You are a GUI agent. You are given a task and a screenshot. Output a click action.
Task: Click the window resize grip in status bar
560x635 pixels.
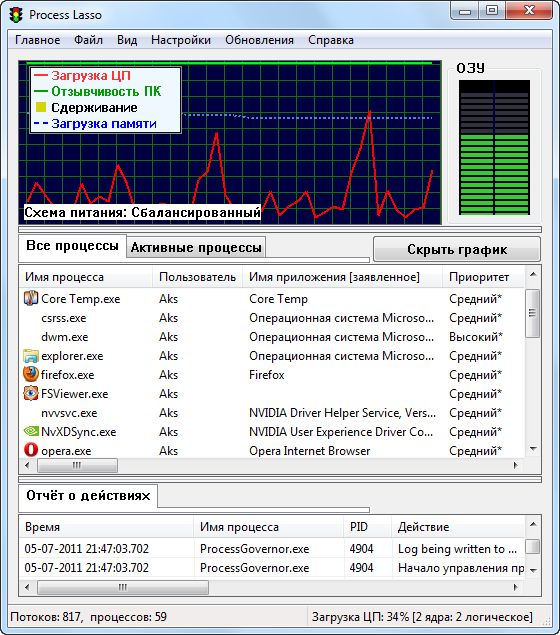547,621
